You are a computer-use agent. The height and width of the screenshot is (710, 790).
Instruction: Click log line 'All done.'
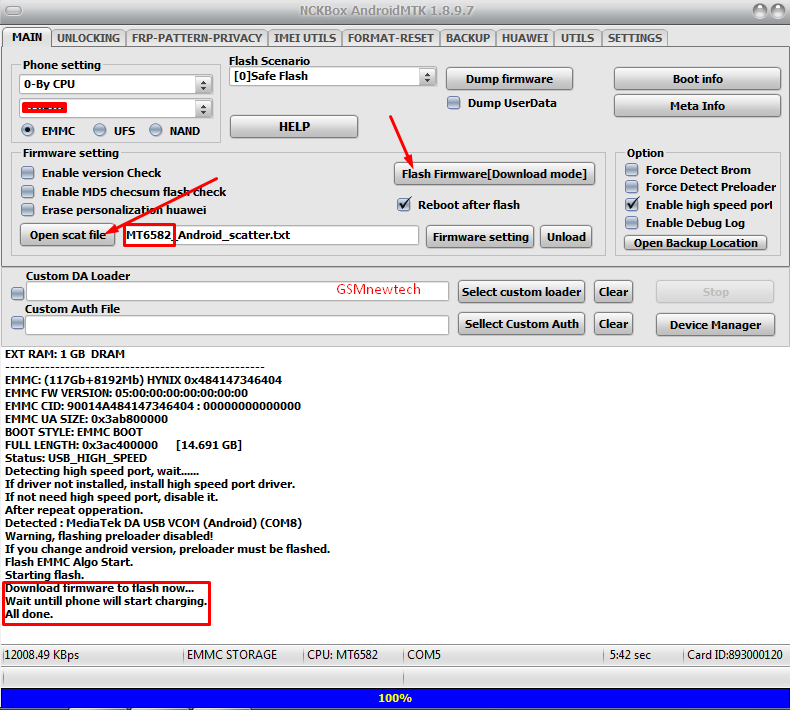point(29,614)
